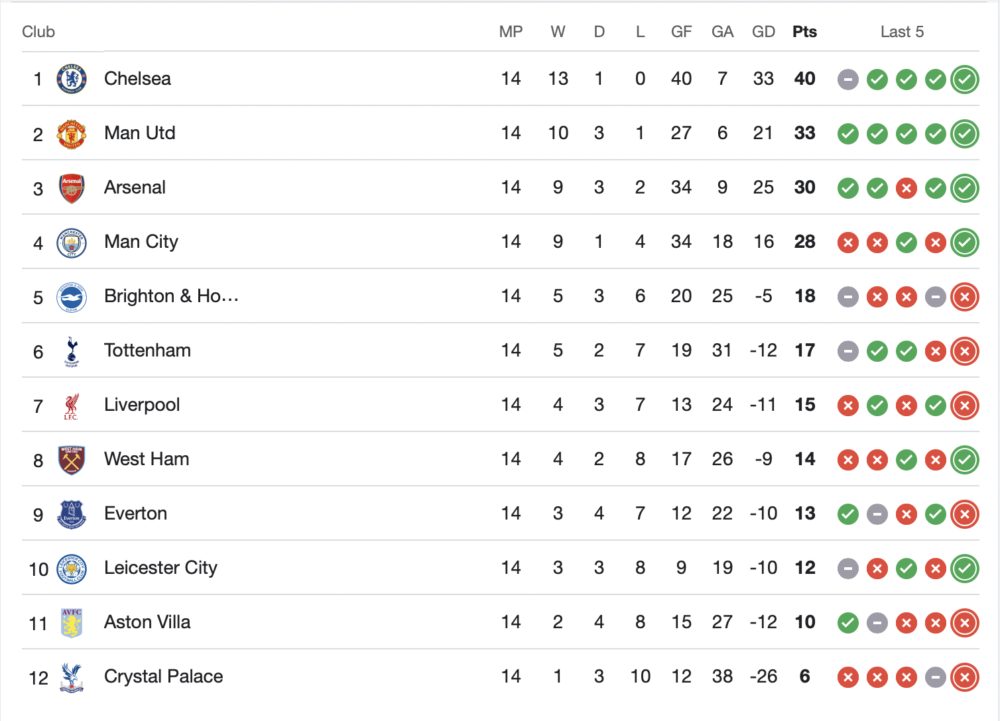Click the Club column header

coord(38,32)
